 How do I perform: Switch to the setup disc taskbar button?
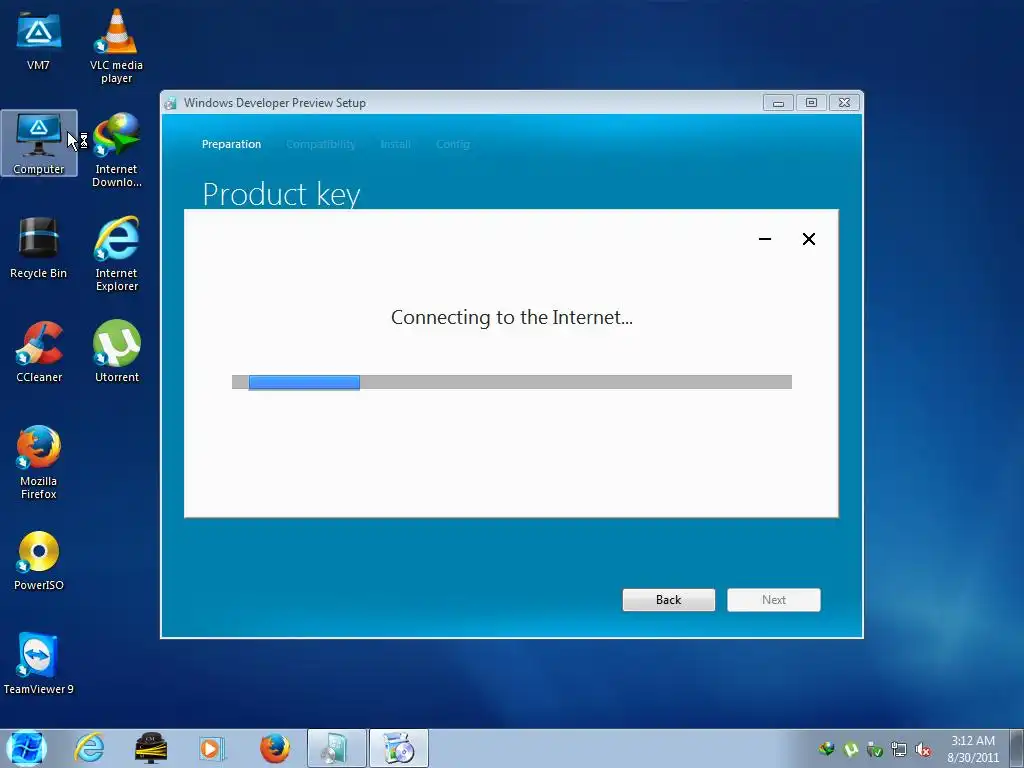point(399,748)
